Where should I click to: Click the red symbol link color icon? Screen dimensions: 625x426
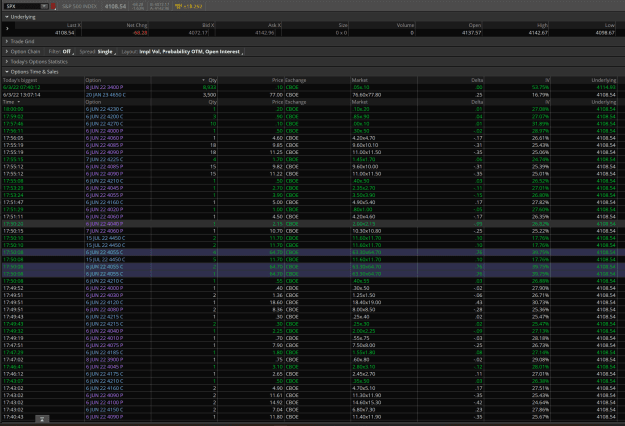pyautogui.click(x=53, y=6)
